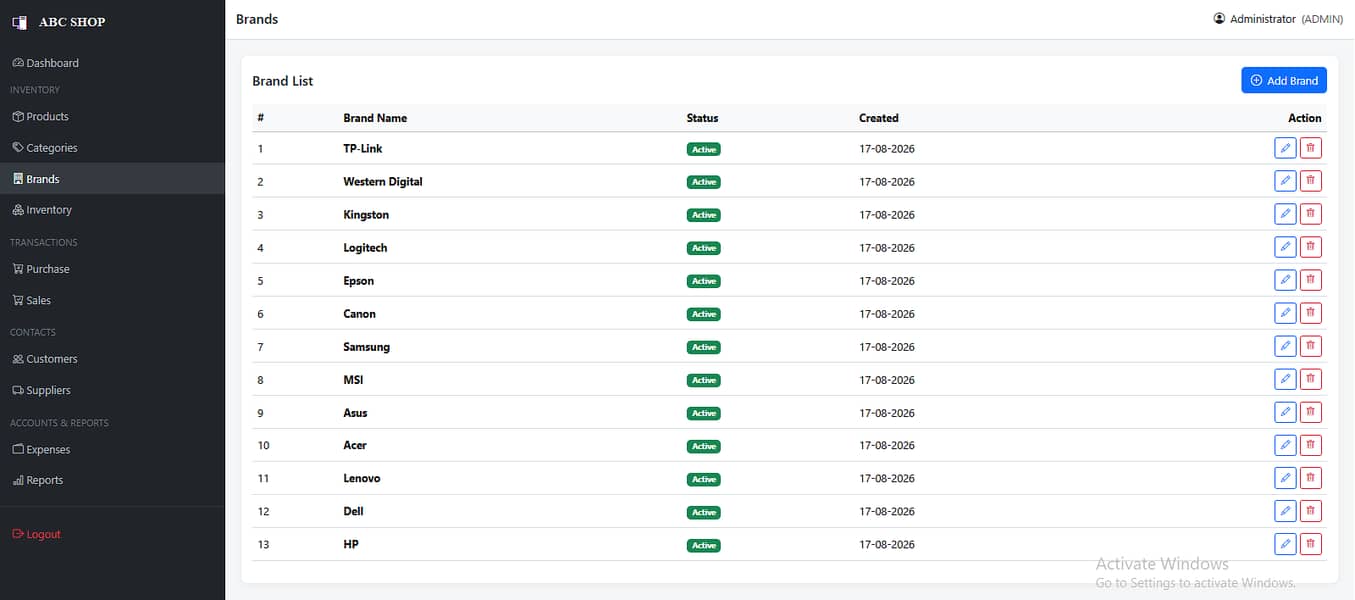This screenshot has width=1355, height=600.
Task: Click the ABC SHOP logo icon
Action: coord(20,22)
